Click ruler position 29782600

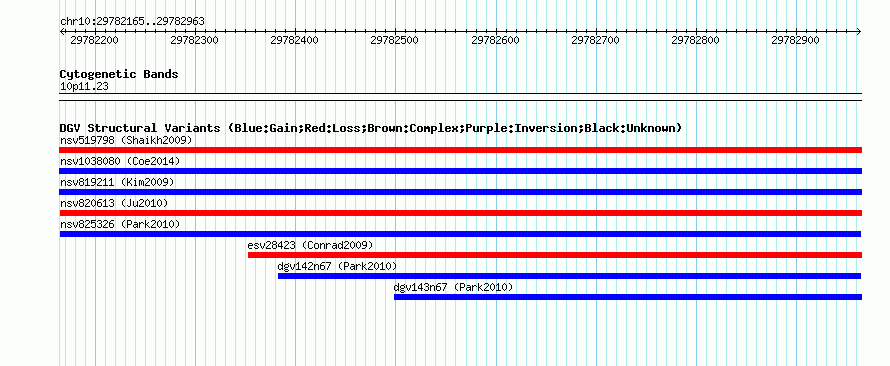click(x=496, y=40)
